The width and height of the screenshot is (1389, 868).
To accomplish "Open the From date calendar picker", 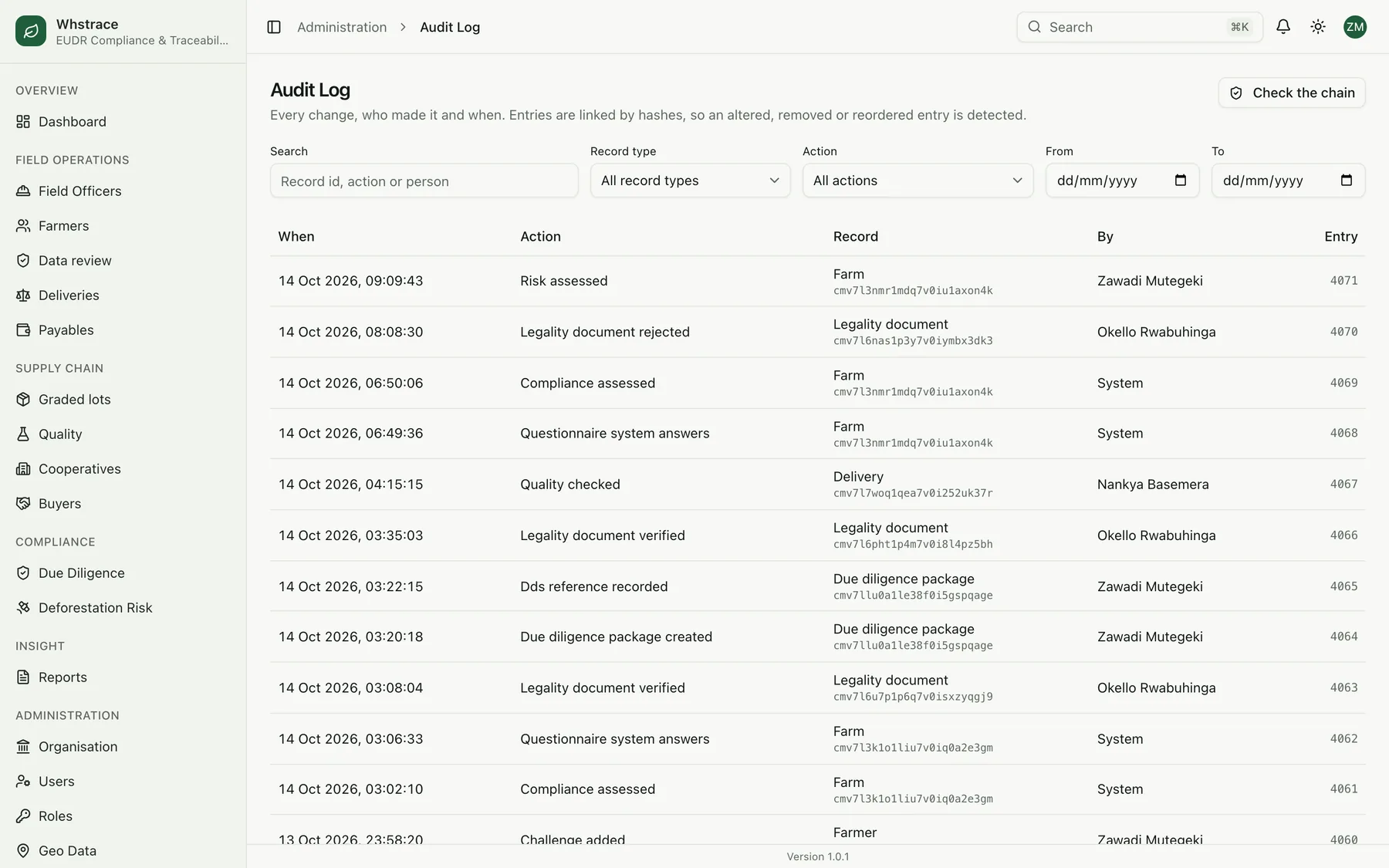I will pyautogui.click(x=1180, y=180).
